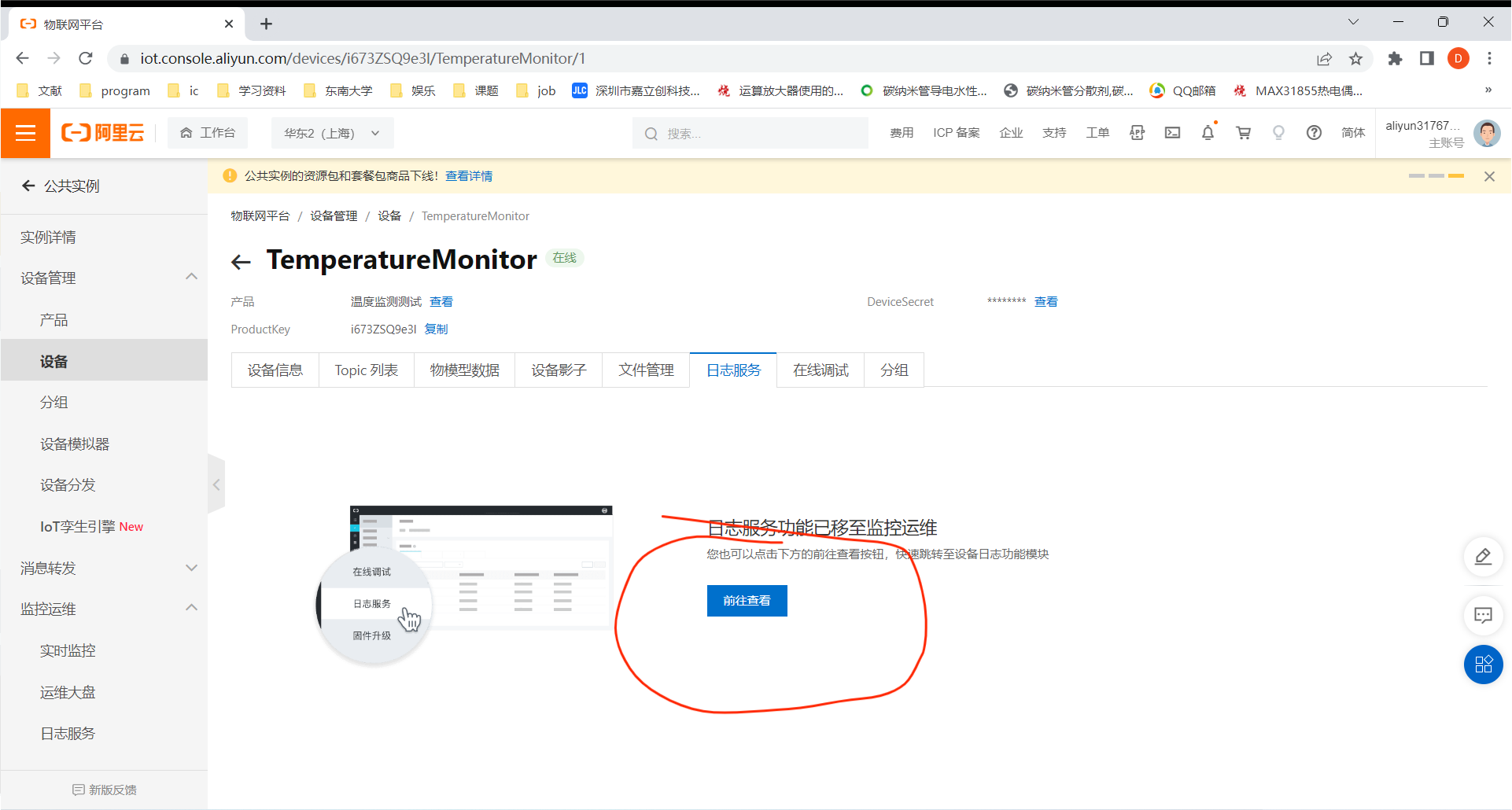Focus the 搜索 search field
Viewport: 1512px width, 810px height.
pyautogui.click(x=750, y=134)
